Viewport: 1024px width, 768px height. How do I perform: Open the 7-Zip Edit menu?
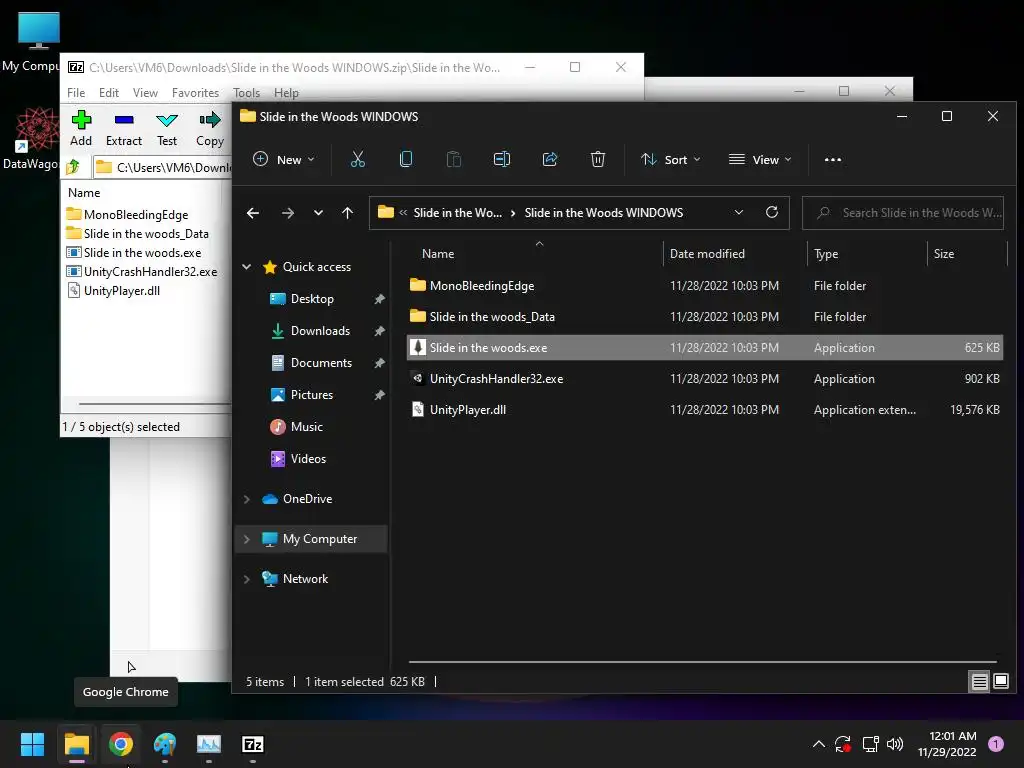pos(109,93)
